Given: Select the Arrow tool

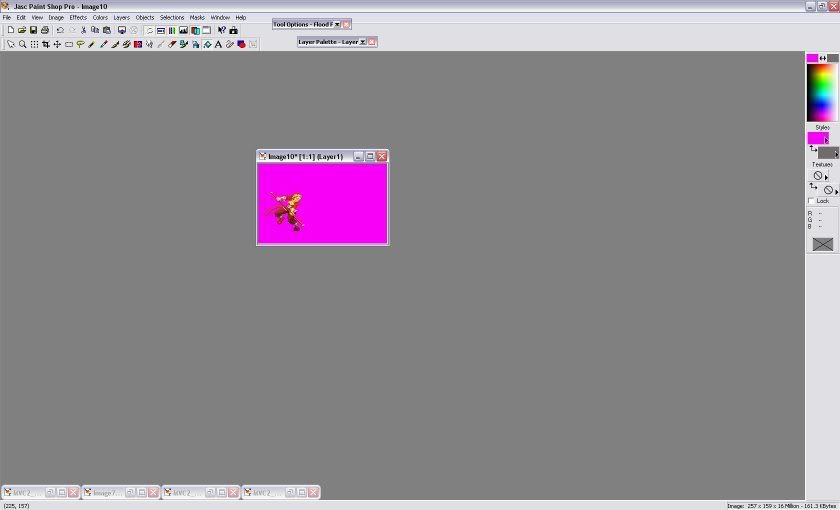Looking at the screenshot, I should tap(11, 44).
